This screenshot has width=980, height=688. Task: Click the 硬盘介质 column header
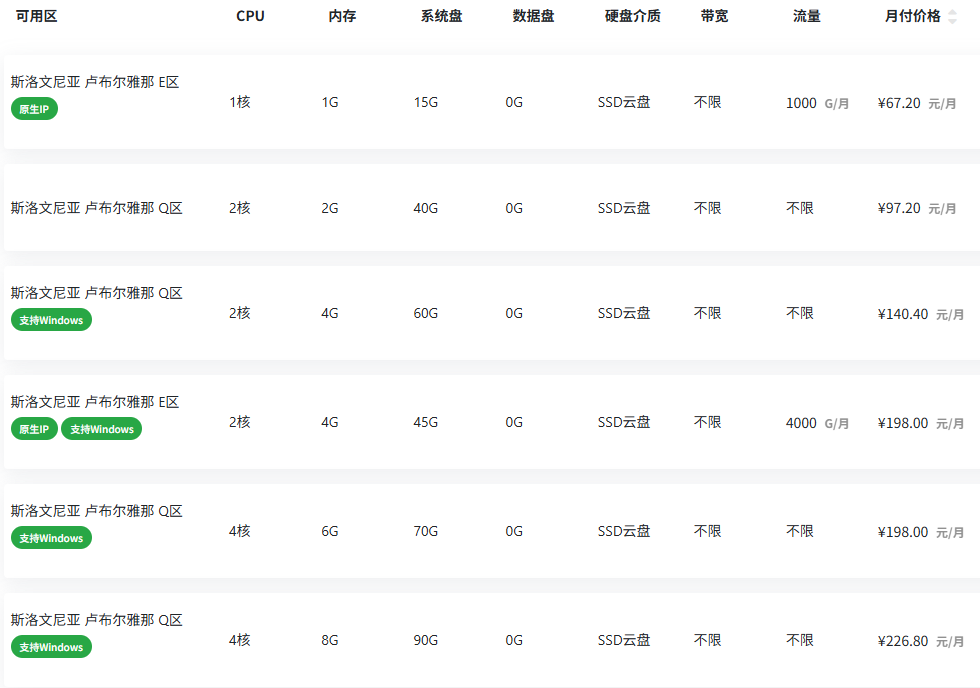tap(632, 16)
